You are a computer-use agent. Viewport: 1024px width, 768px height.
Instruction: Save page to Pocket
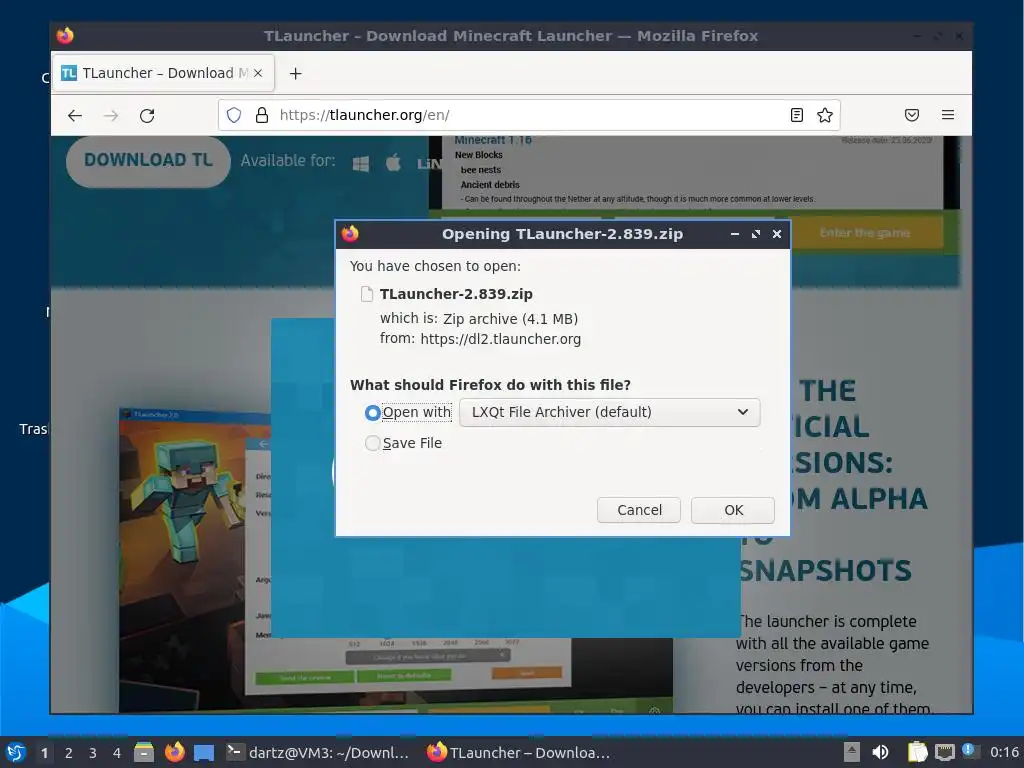[x=912, y=116]
